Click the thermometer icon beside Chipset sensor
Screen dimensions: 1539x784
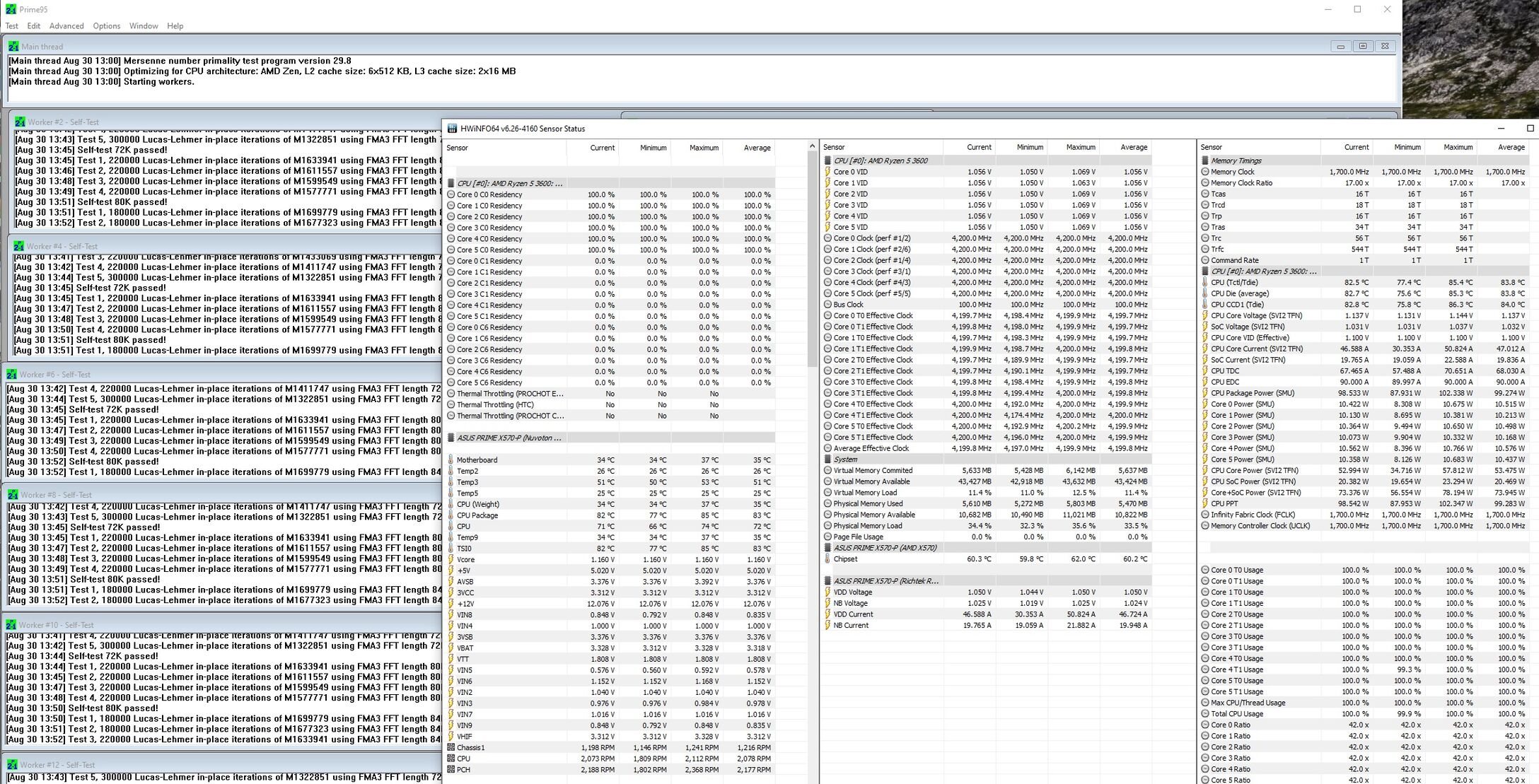[827, 558]
